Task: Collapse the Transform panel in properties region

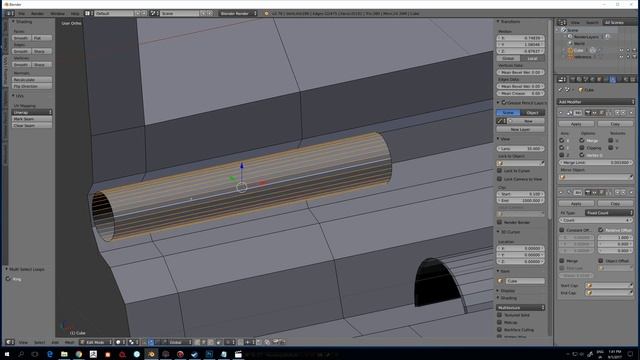Action: [509, 21]
